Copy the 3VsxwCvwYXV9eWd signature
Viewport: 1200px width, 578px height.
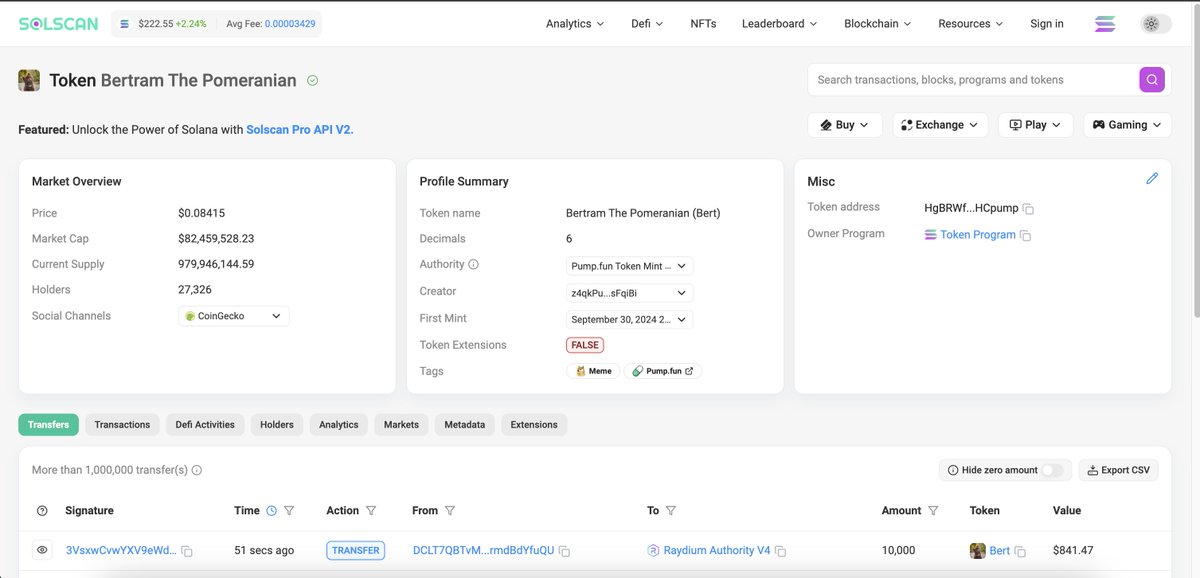187,551
